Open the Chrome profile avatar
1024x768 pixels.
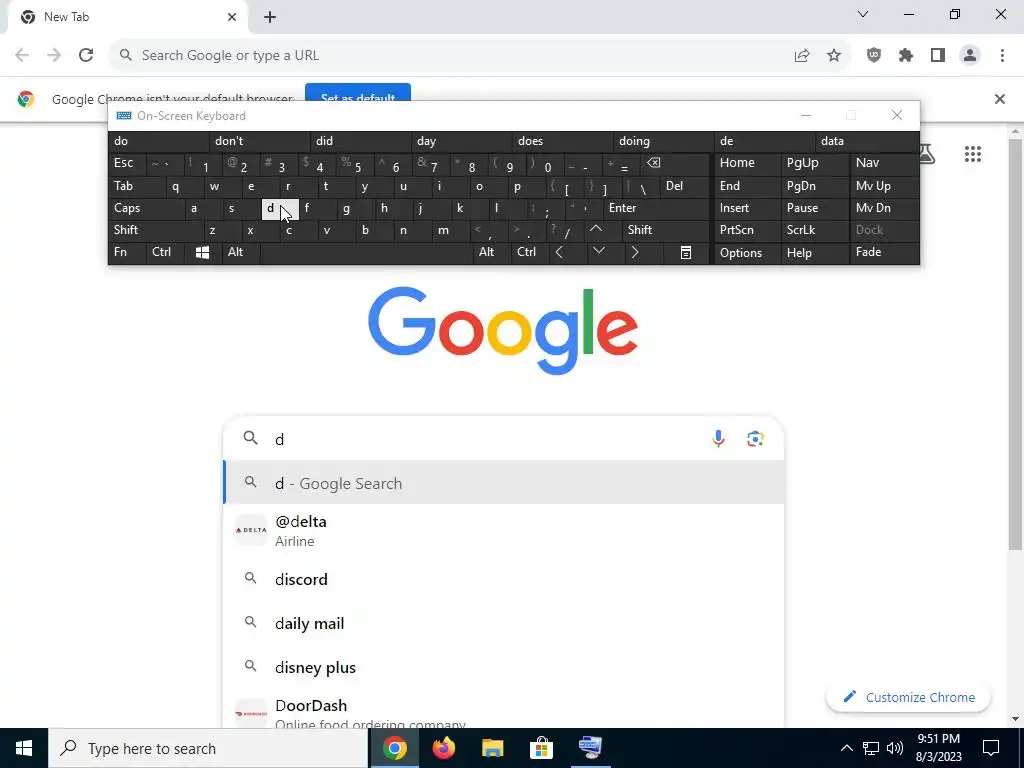970,56
